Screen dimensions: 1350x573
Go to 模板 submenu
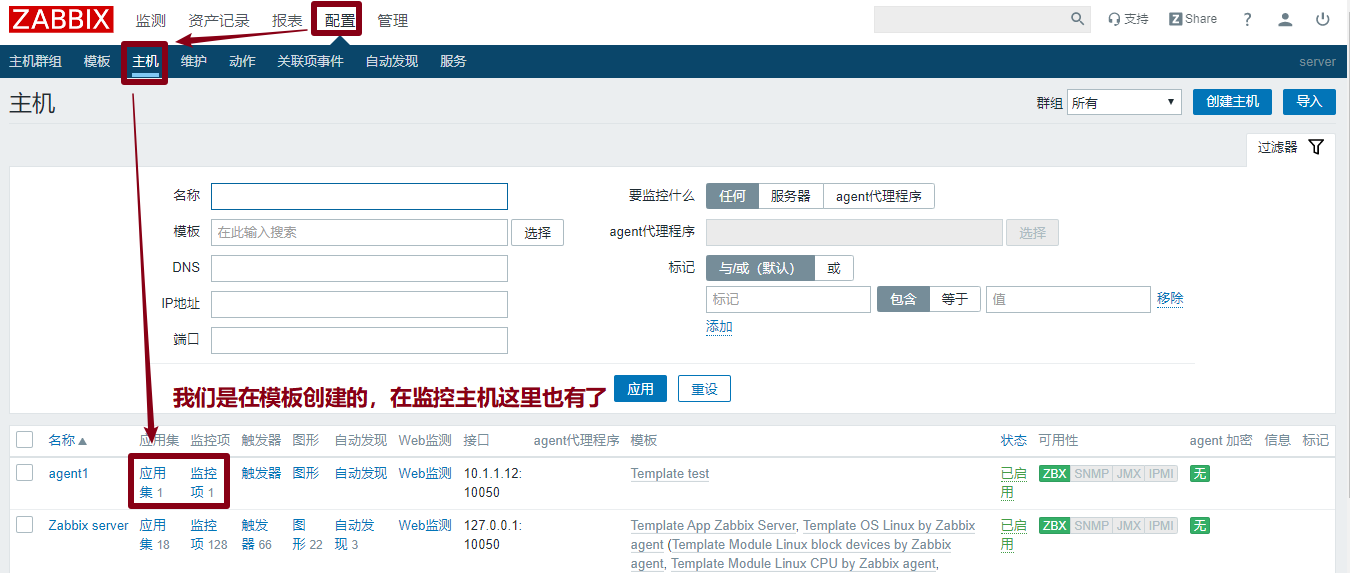click(x=97, y=61)
